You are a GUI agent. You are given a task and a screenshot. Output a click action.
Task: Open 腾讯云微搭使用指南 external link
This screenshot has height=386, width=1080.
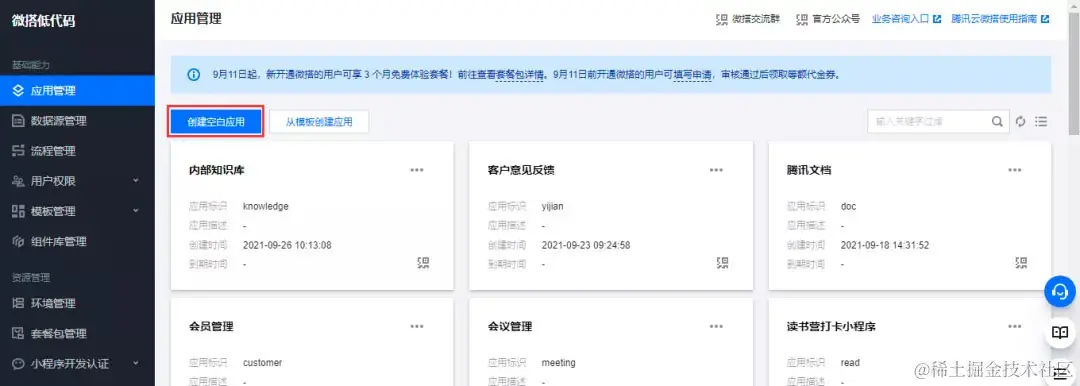[x=1000, y=19]
